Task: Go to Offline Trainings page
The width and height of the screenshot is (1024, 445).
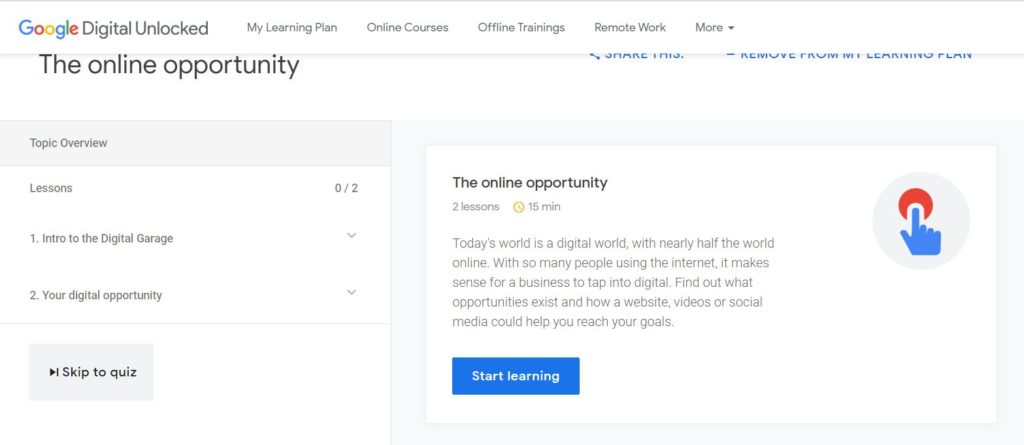Action: [x=521, y=27]
